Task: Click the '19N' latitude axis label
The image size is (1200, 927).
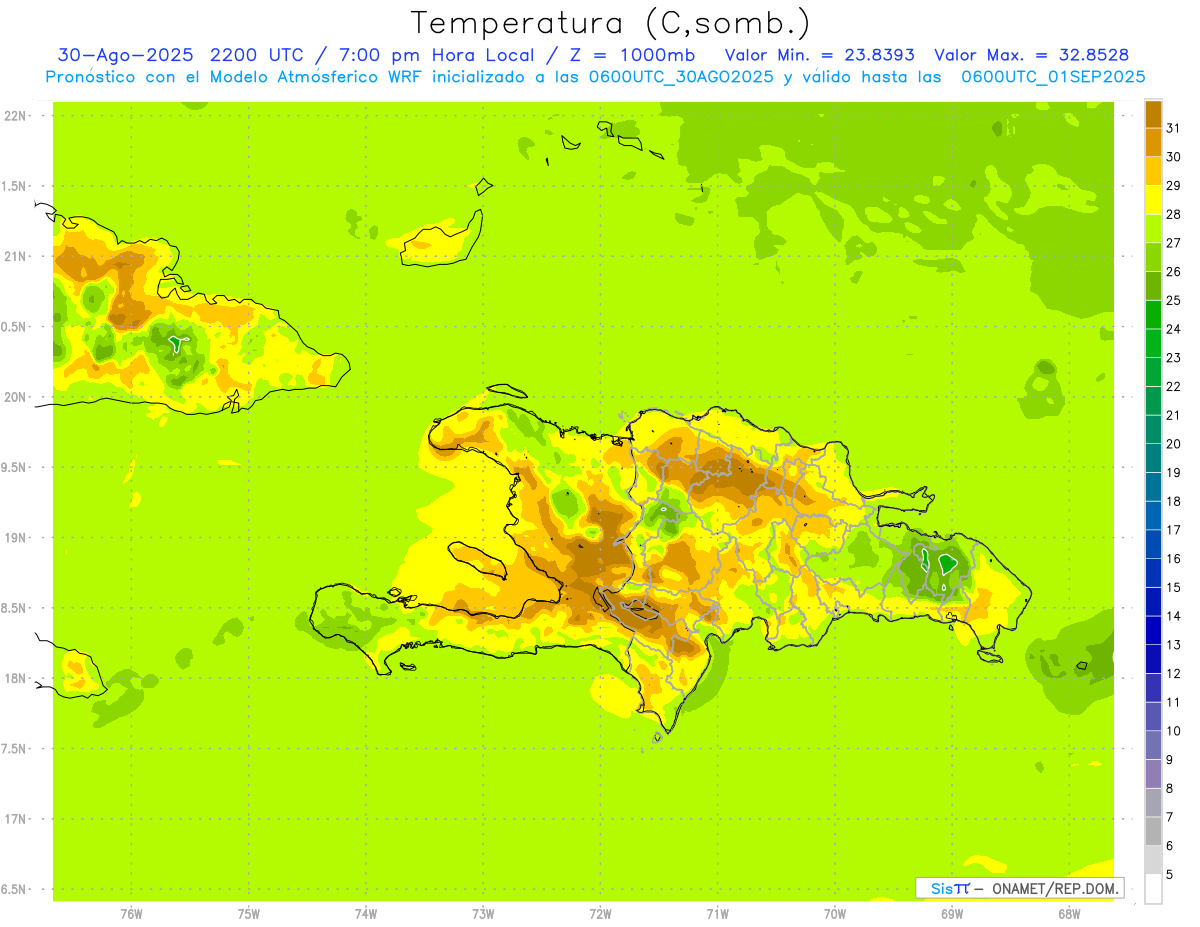Action: pyautogui.click(x=16, y=537)
